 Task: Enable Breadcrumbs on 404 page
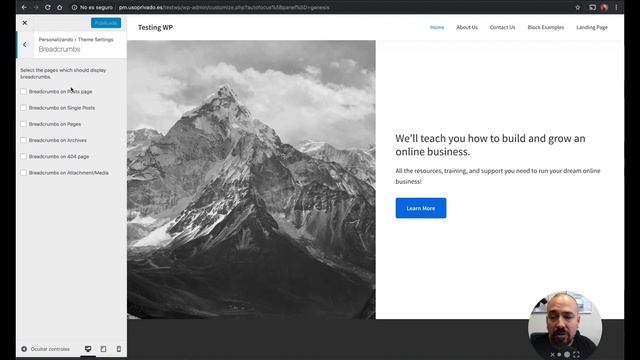tap(24, 156)
